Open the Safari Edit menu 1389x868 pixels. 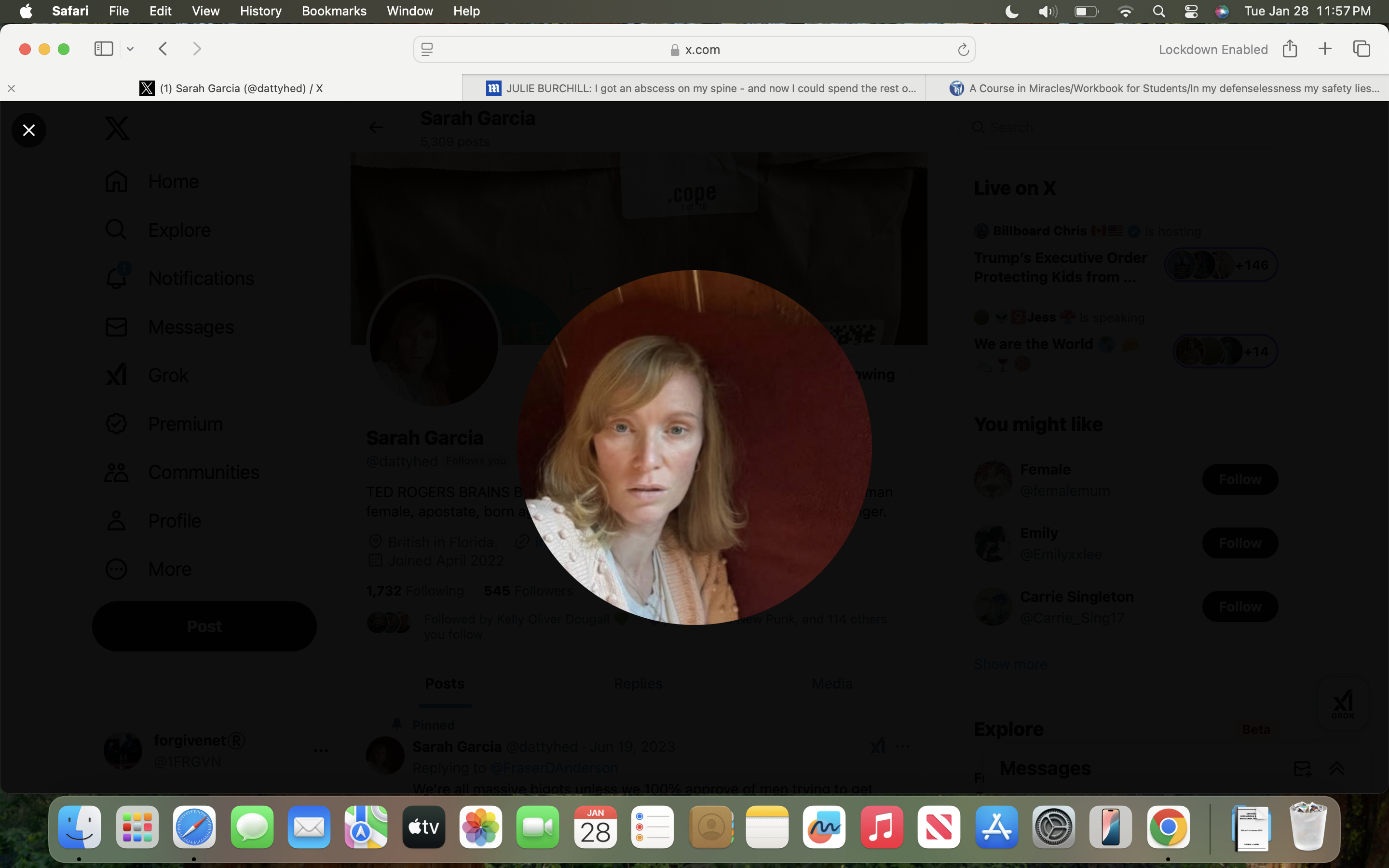click(161, 12)
